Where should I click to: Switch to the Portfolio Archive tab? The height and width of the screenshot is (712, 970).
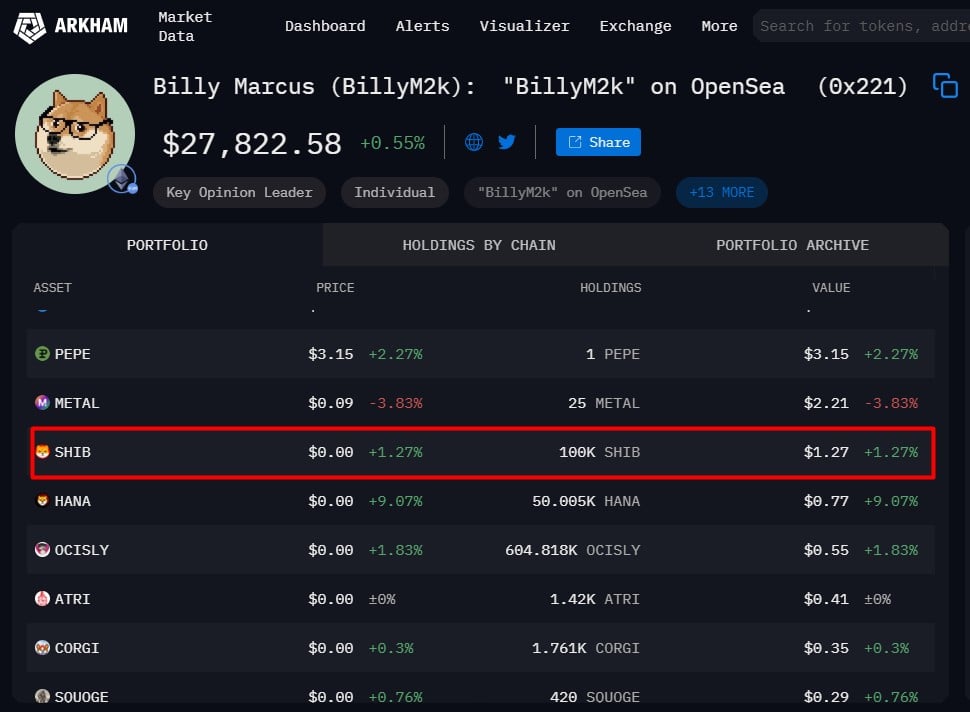tap(792, 245)
